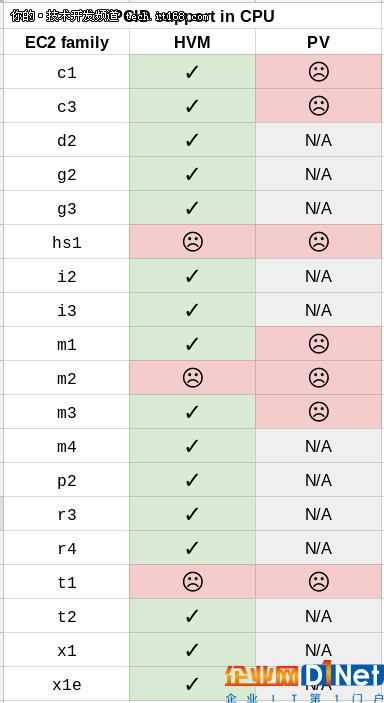The height and width of the screenshot is (703, 384).
Task: Select the checkmark in c3 HVM cell
Action: 192,106
